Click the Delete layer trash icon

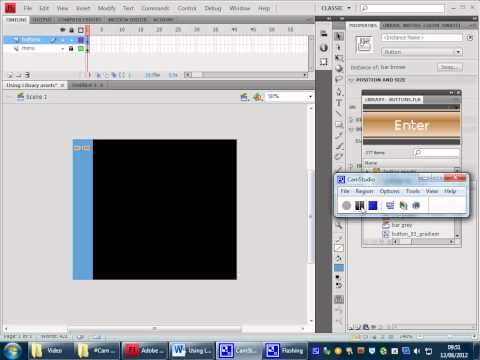(x=28, y=75)
